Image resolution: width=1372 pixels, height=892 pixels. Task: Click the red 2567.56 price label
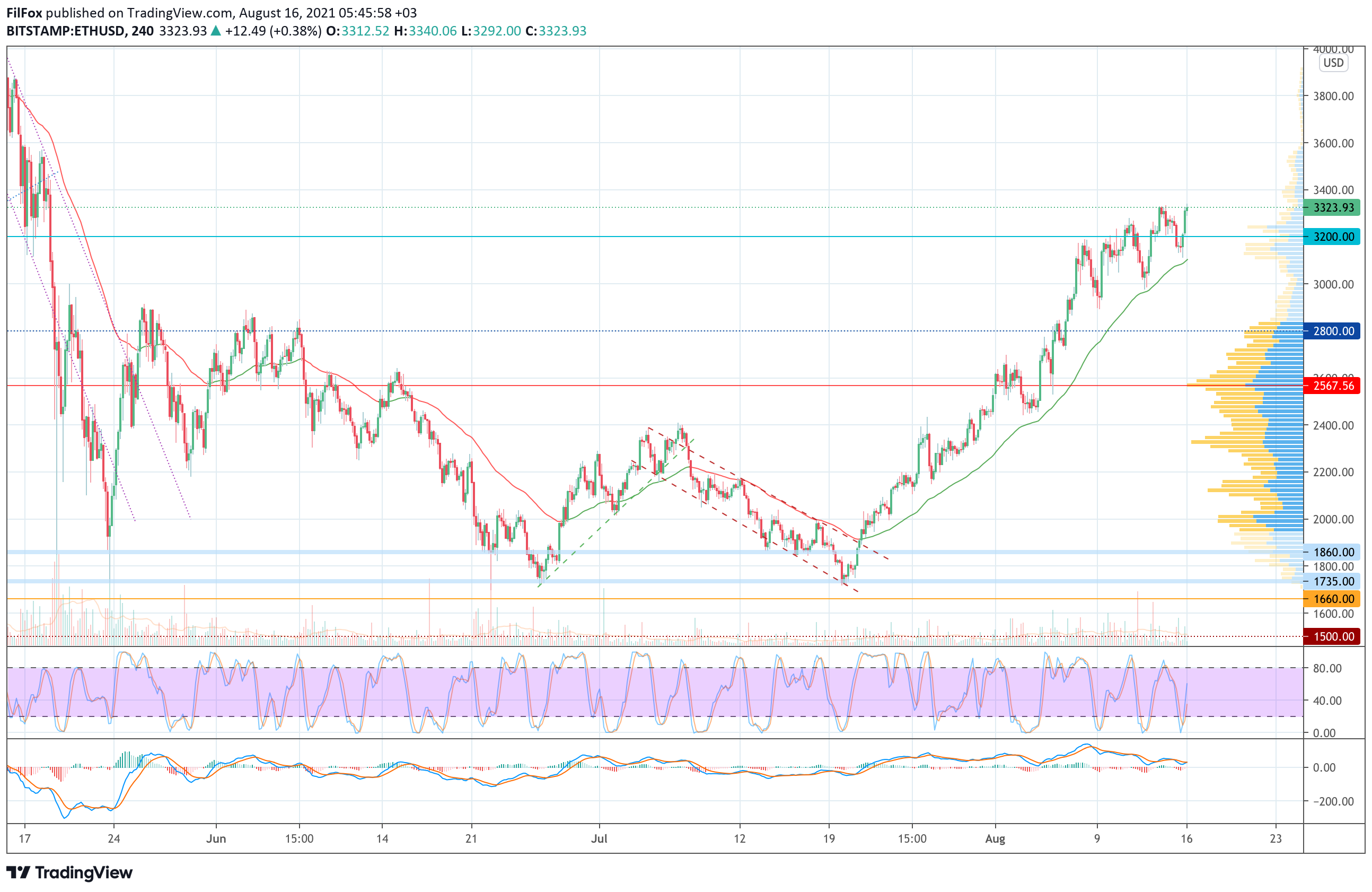pyautogui.click(x=1333, y=386)
